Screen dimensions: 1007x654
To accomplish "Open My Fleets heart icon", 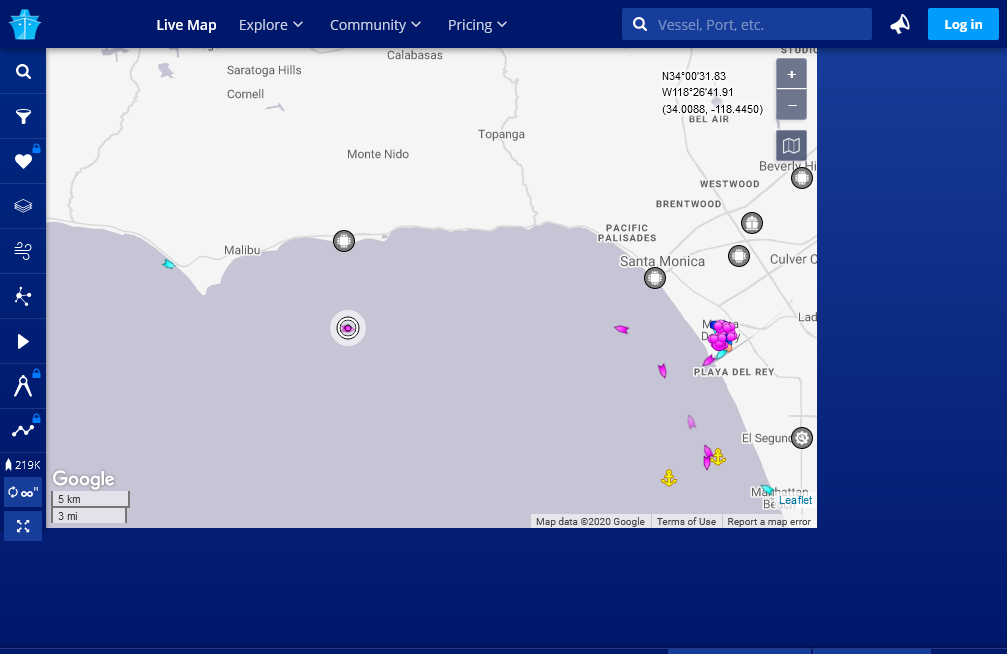I will [23, 161].
